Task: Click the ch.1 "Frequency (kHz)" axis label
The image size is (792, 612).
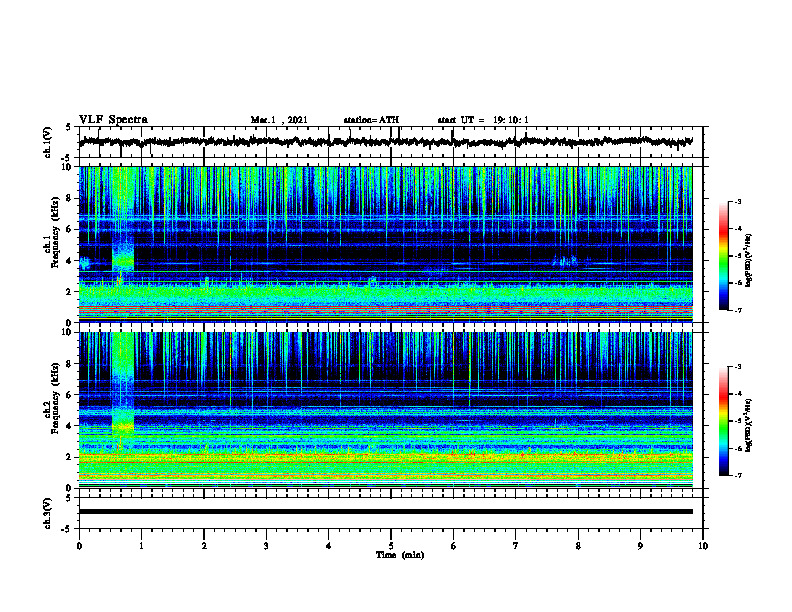Action: point(55,233)
